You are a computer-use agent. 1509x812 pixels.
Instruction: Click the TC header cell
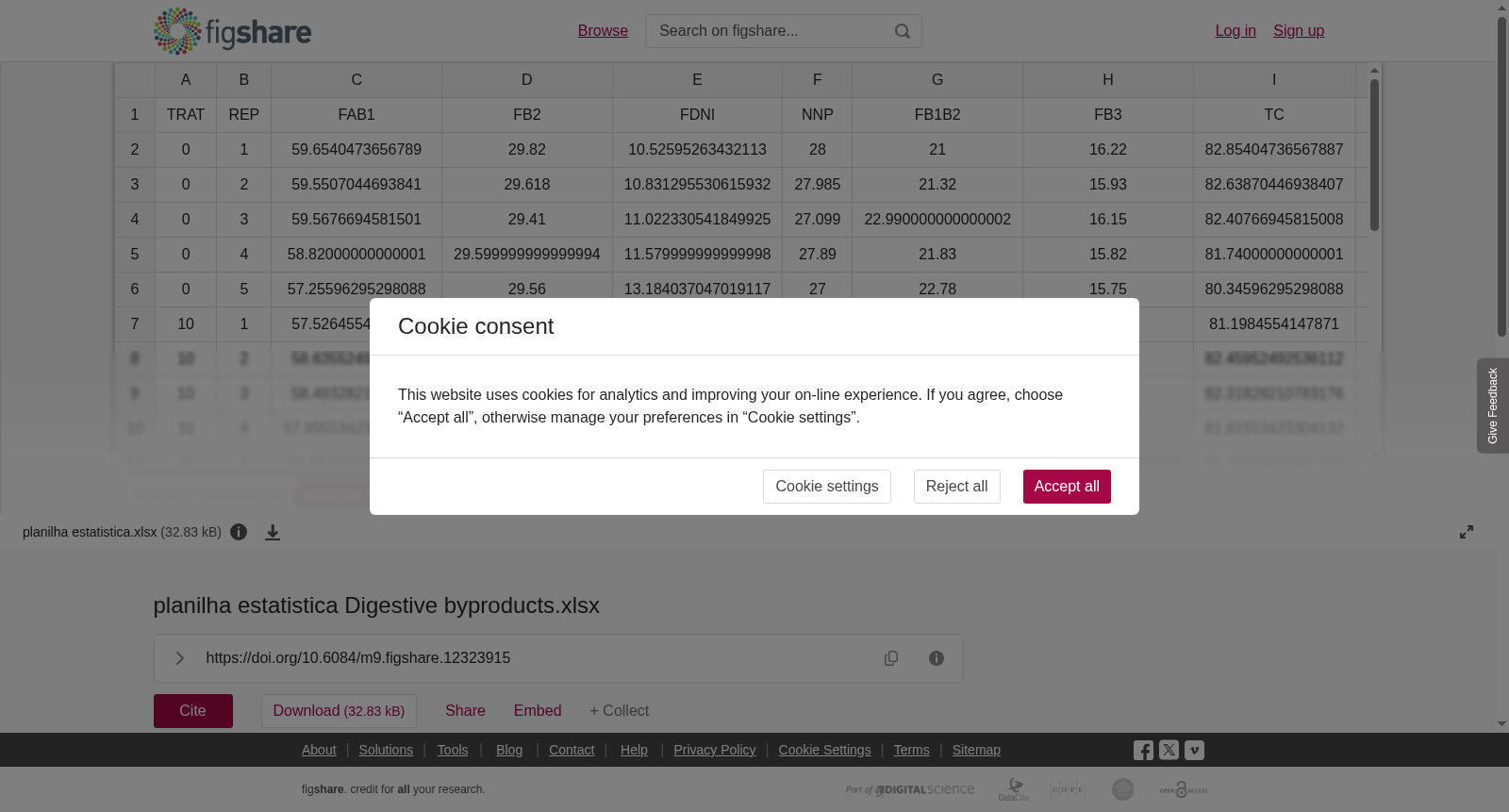1274,115
